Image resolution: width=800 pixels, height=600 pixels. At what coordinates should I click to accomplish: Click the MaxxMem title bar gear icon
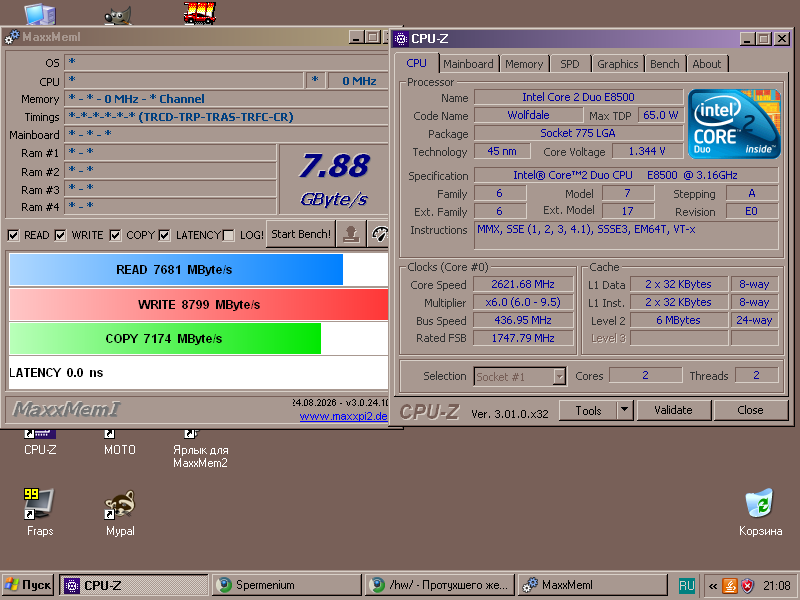click(x=12, y=37)
